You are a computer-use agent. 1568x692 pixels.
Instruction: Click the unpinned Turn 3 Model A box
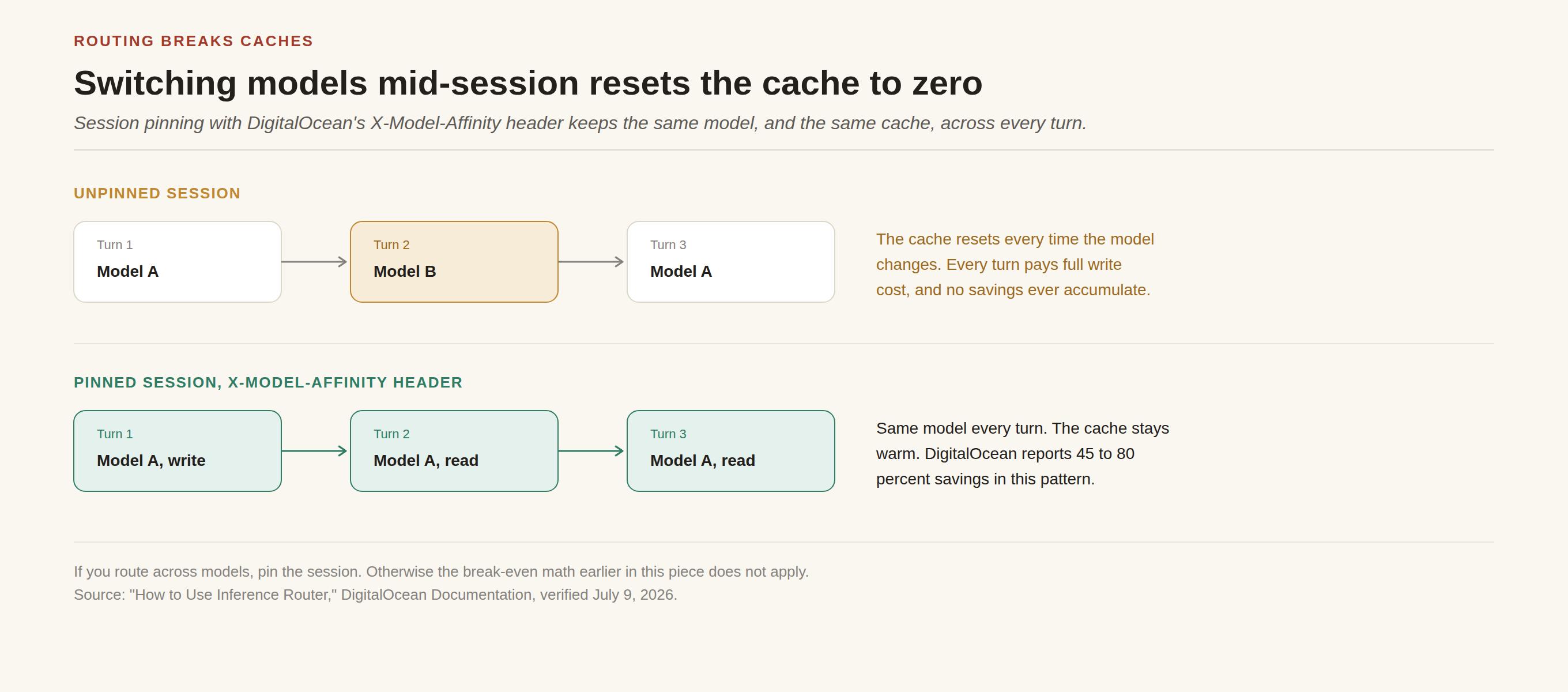(730, 262)
